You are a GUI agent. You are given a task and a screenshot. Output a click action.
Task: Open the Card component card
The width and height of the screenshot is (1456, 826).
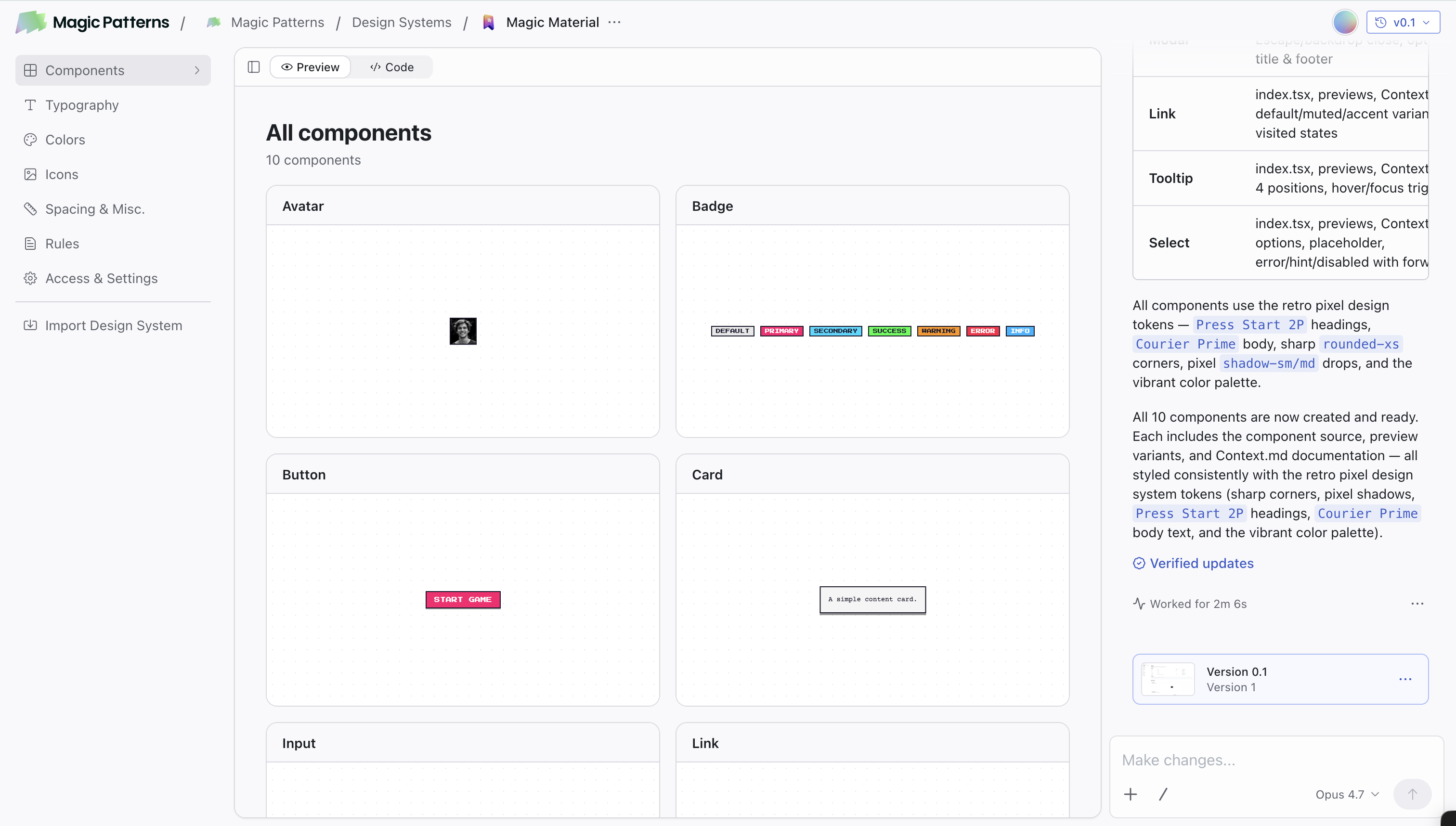click(872, 580)
